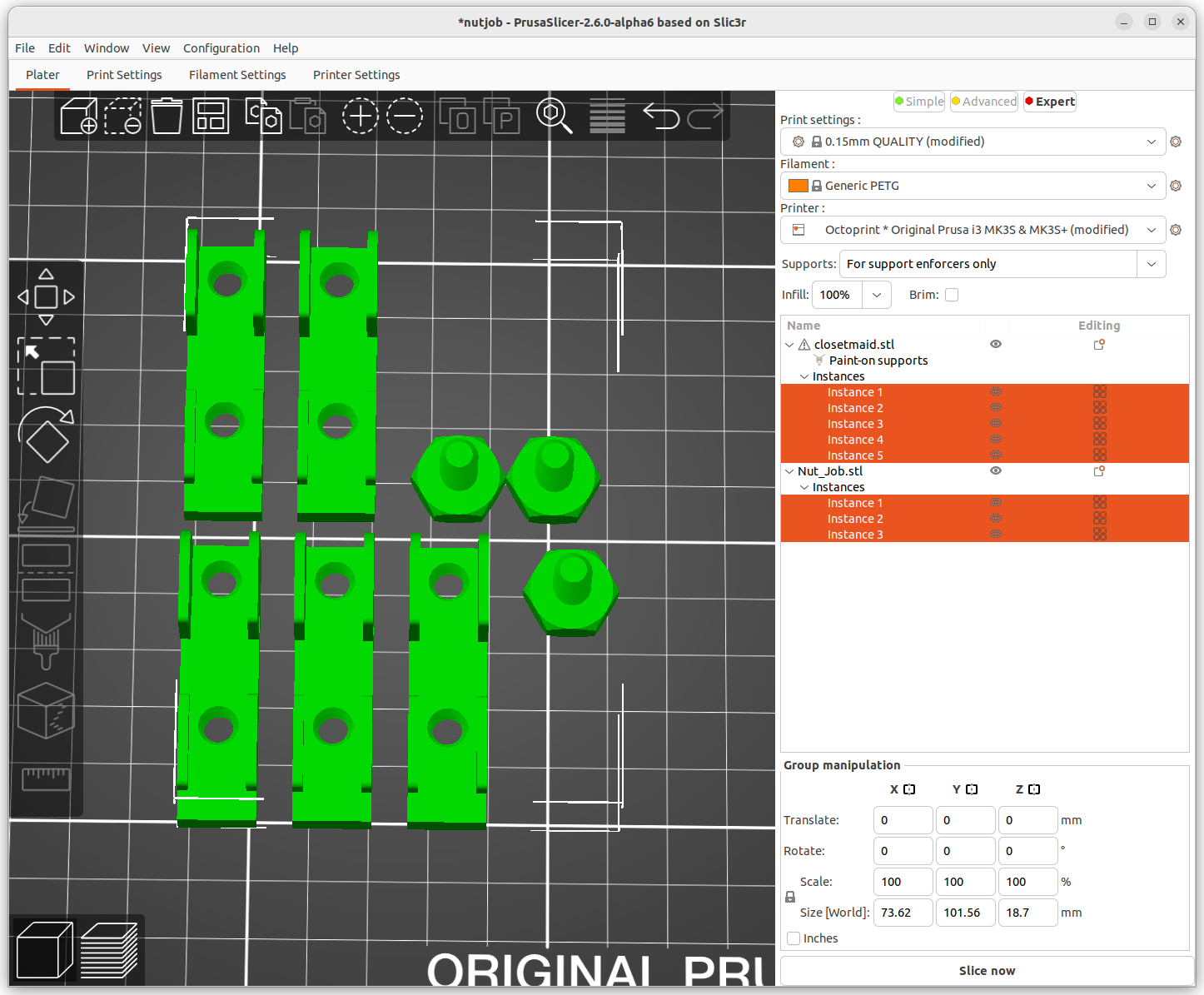Check the Inches option
Image resolution: width=1204 pixels, height=995 pixels.
pos(793,938)
